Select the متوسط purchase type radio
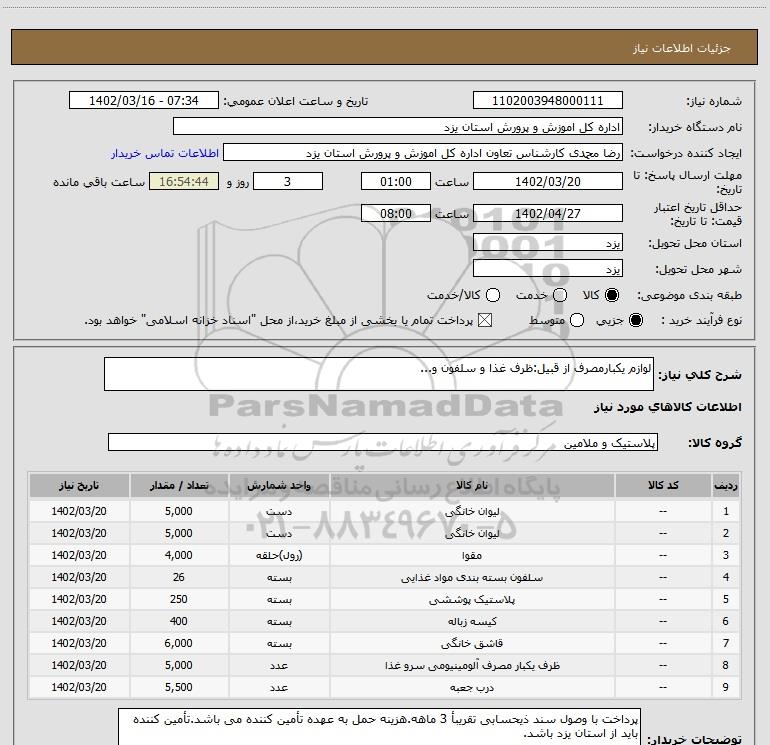 (577, 320)
